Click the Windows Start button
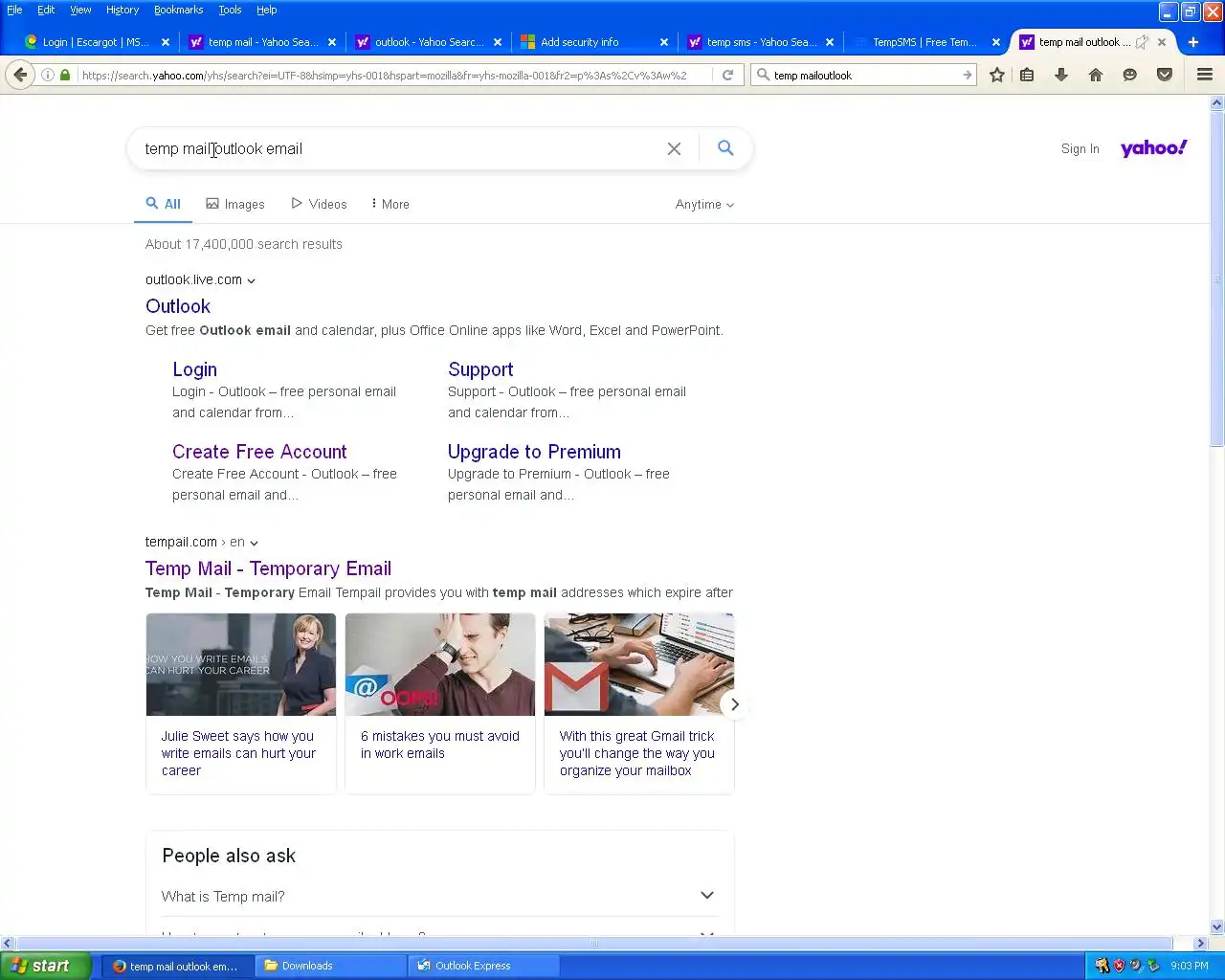The height and width of the screenshot is (980, 1225). coord(46,966)
